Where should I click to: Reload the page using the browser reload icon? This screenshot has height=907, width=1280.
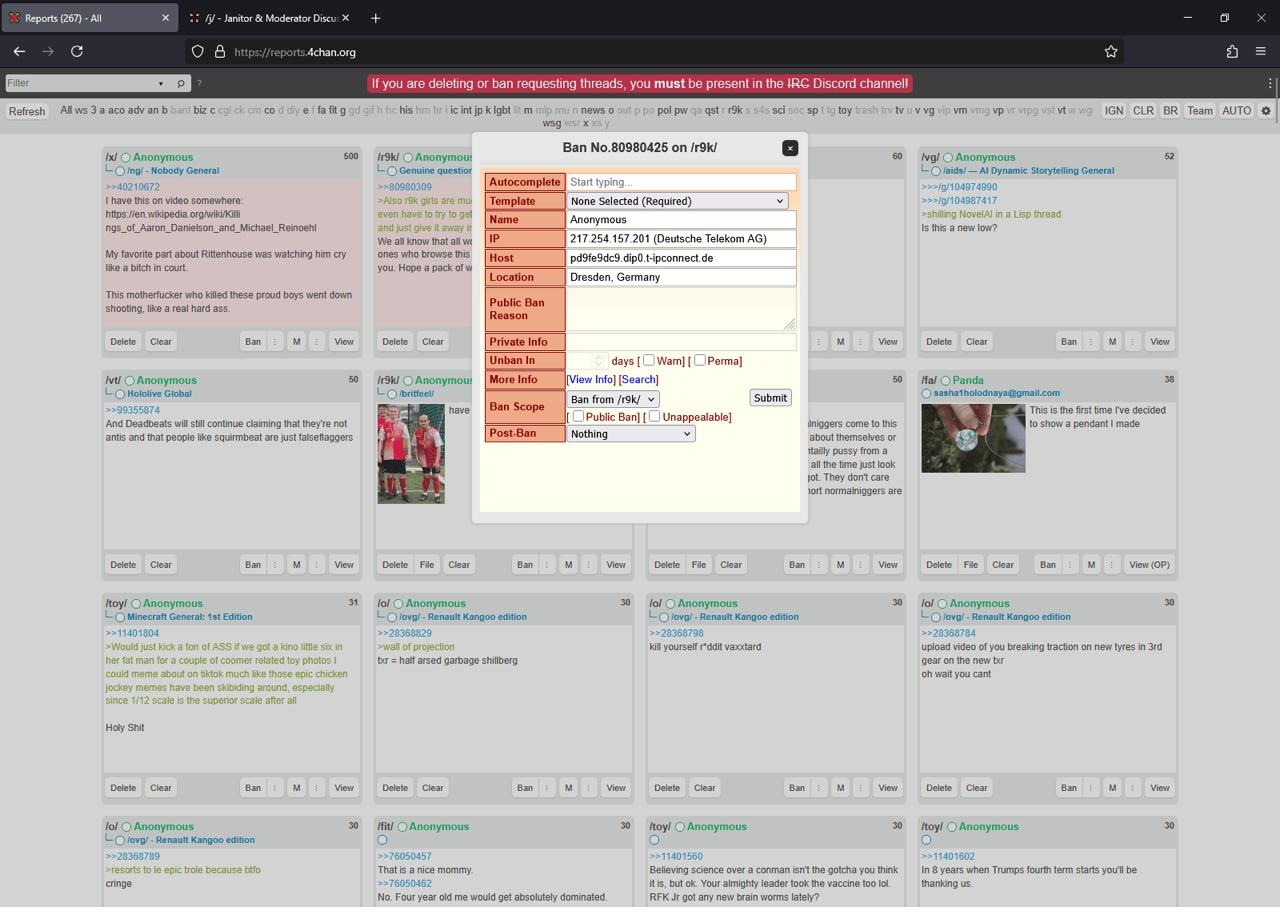point(77,52)
